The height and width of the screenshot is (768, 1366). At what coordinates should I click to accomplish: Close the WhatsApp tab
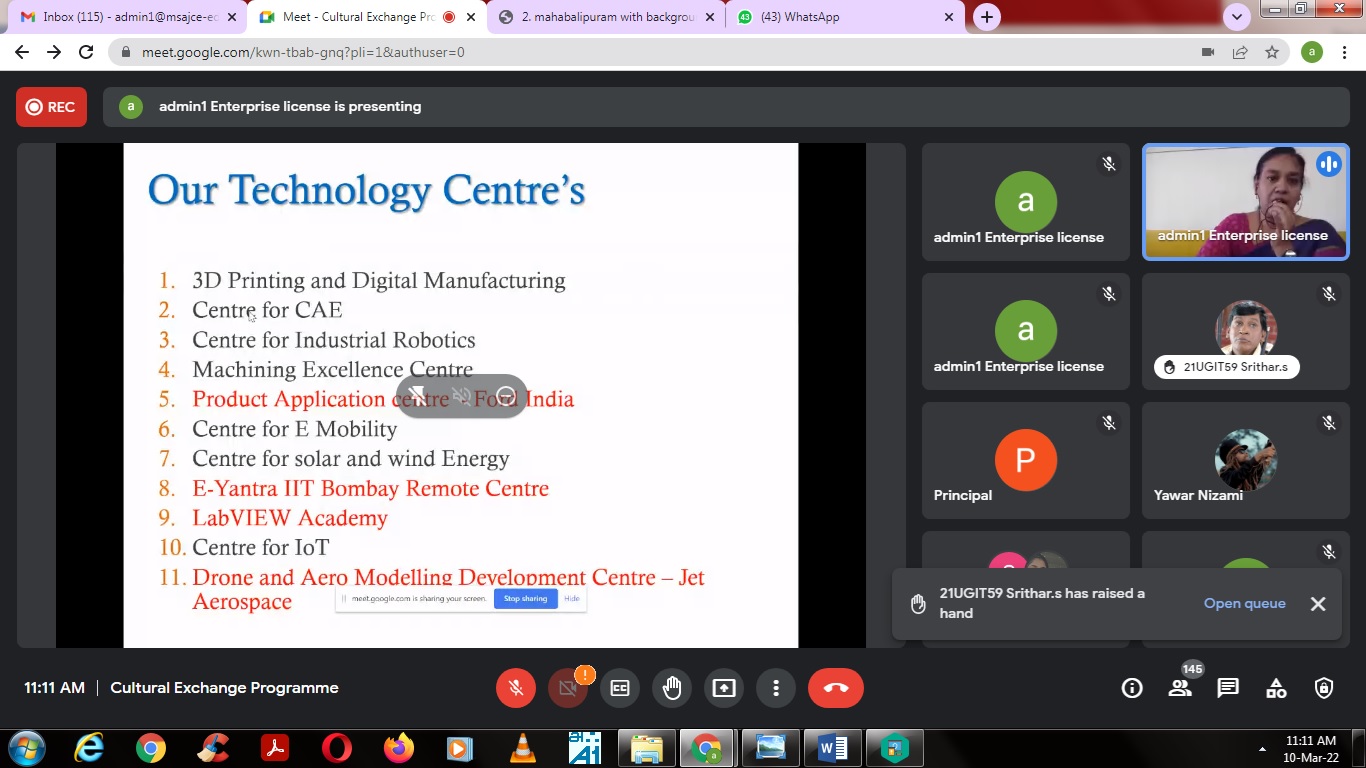pos(949,17)
